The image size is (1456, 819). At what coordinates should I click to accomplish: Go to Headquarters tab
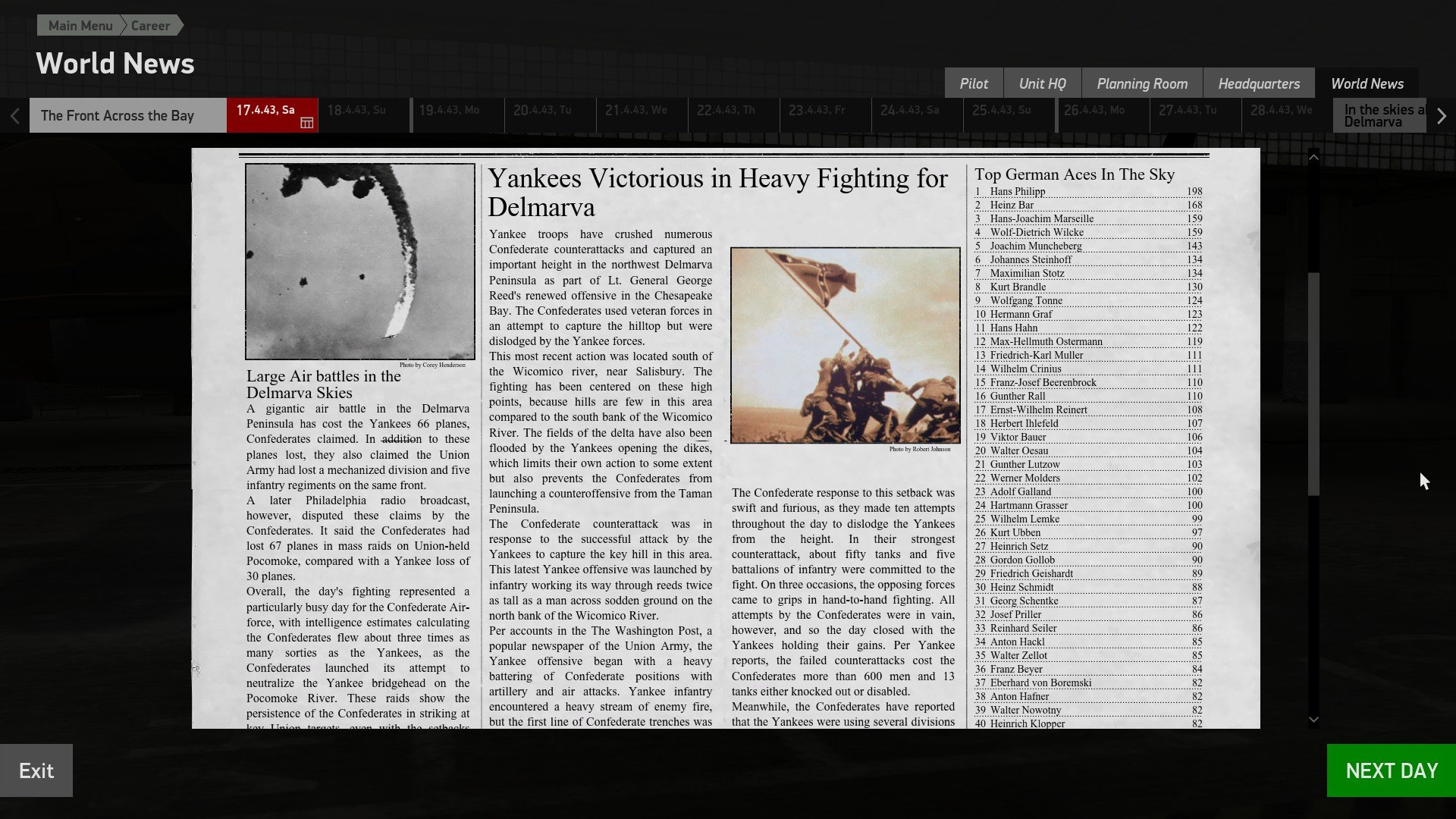1258,83
